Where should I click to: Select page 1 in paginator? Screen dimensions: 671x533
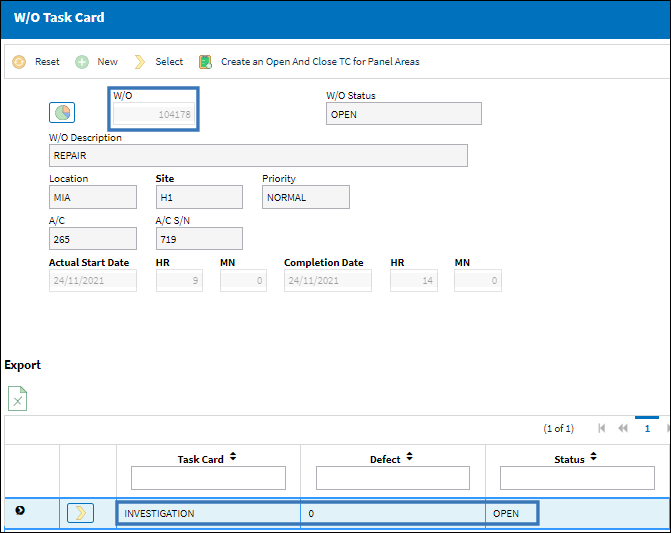tap(647, 428)
